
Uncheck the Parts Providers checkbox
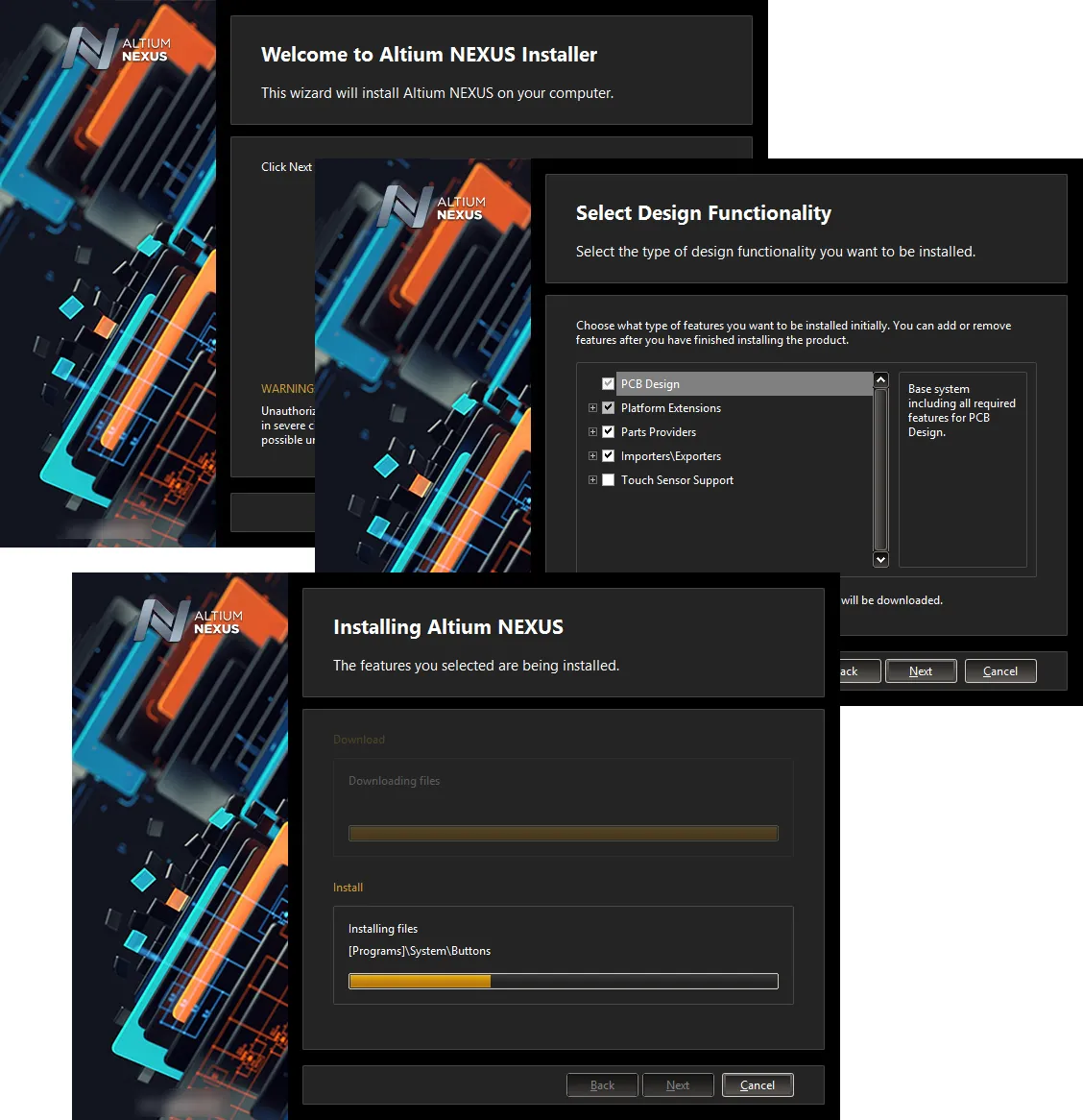coord(609,431)
